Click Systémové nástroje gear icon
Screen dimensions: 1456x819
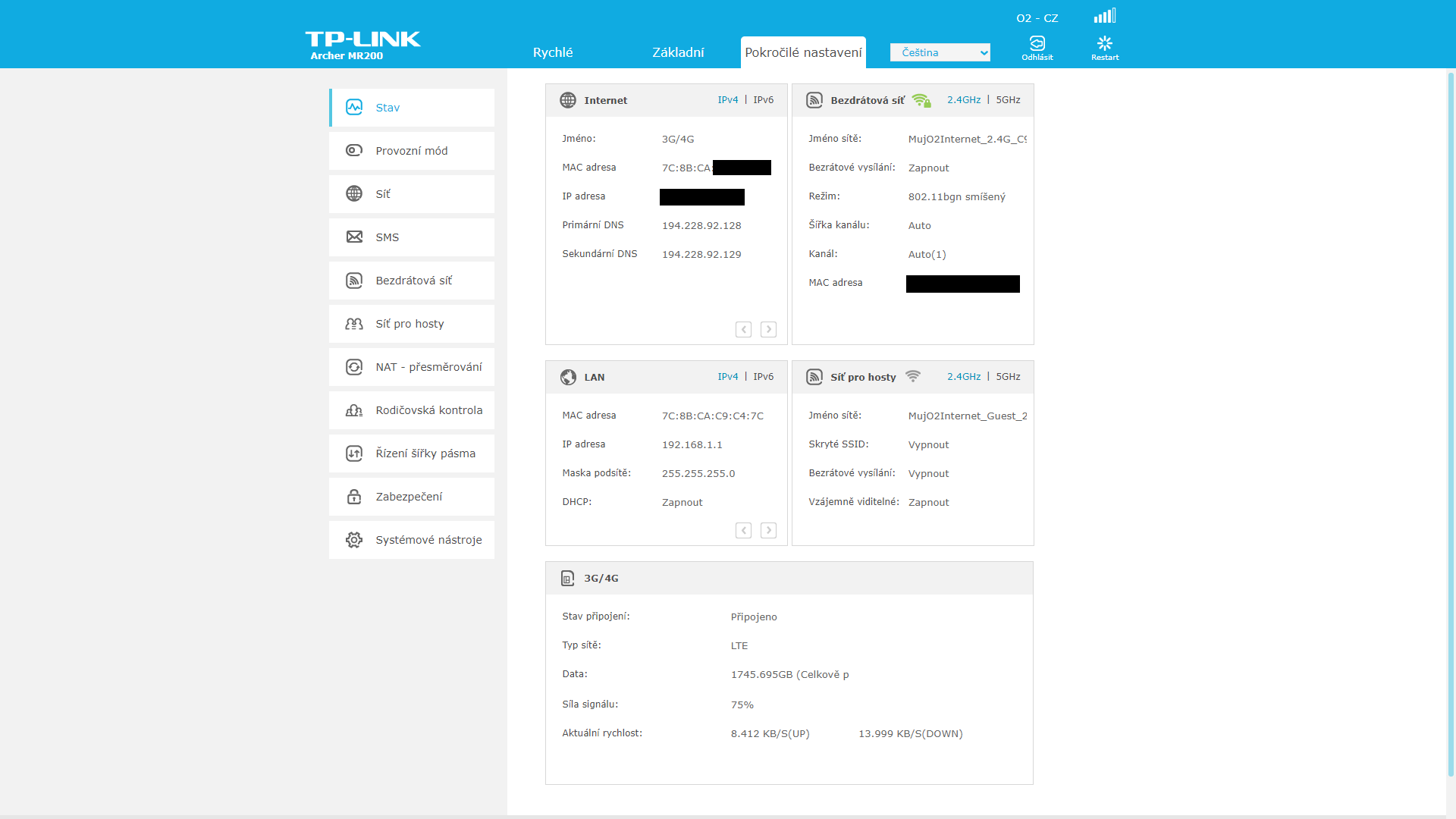(x=354, y=540)
